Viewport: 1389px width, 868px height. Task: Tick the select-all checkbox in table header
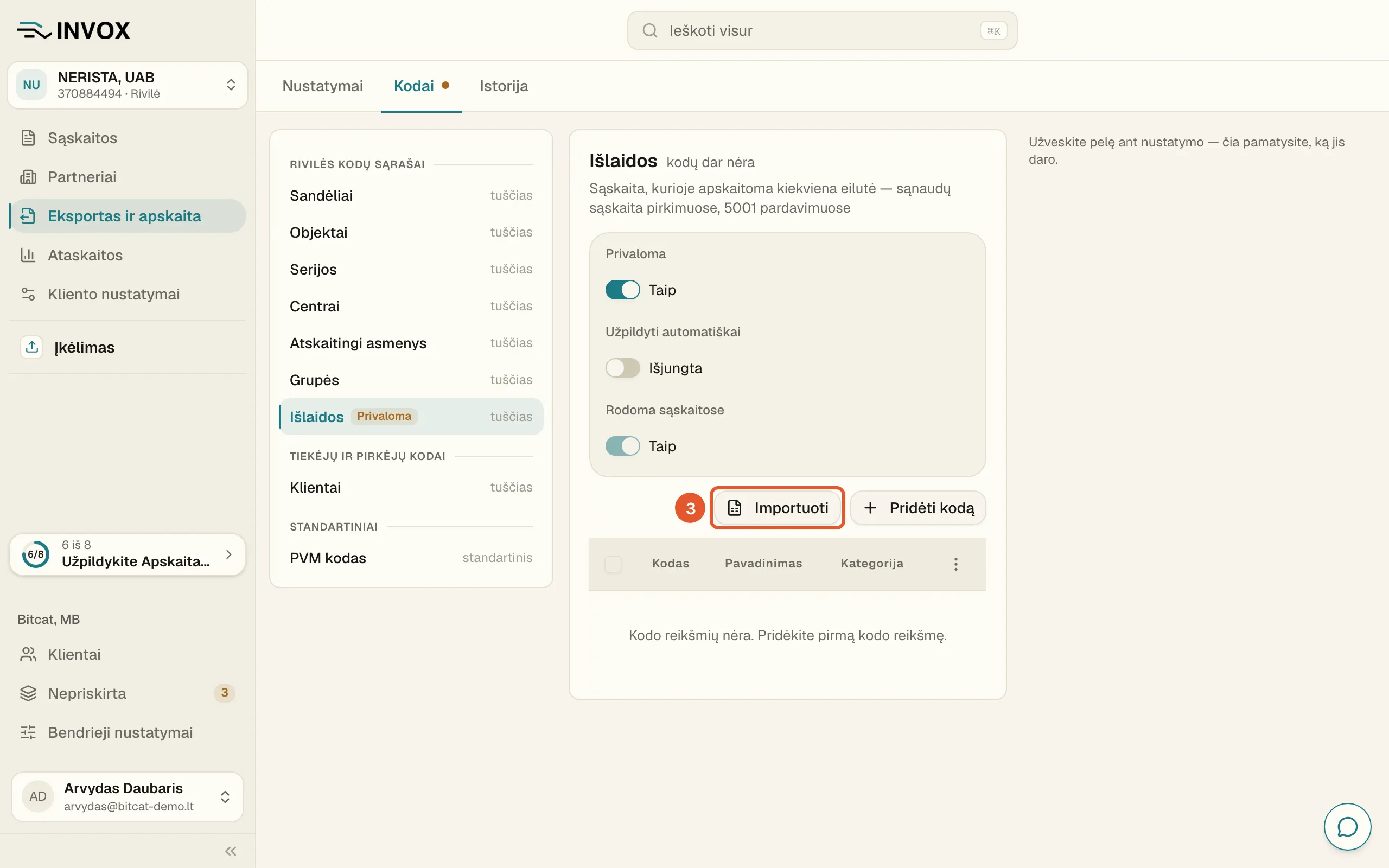tap(613, 564)
